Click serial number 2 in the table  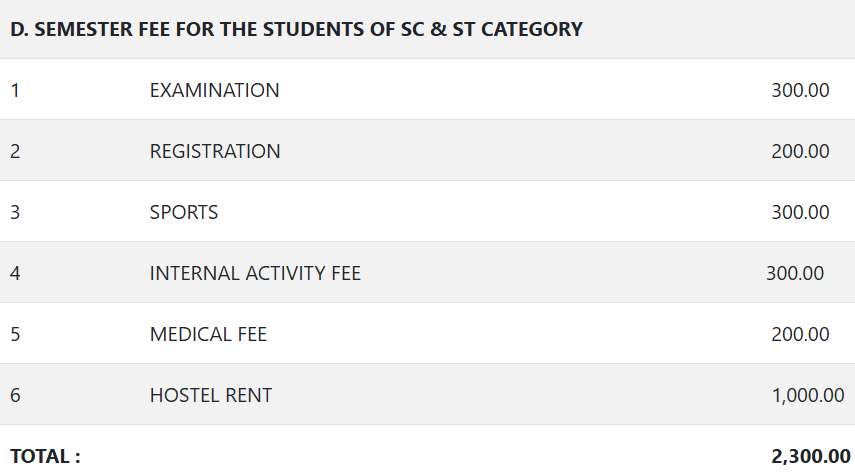point(15,151)
